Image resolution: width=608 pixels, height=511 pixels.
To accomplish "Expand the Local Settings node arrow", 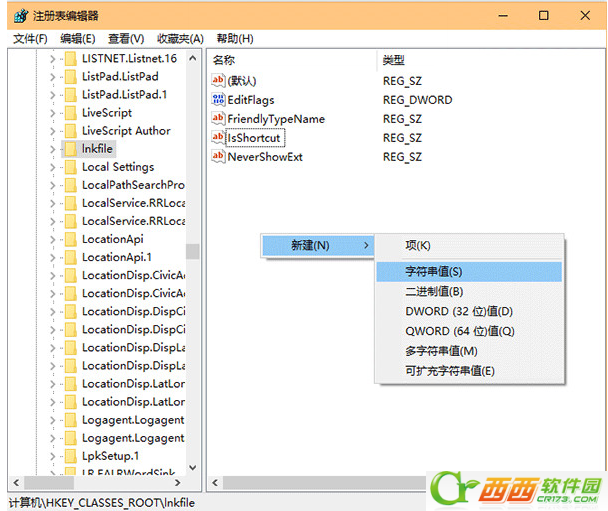I will click(x=53, y=167).
